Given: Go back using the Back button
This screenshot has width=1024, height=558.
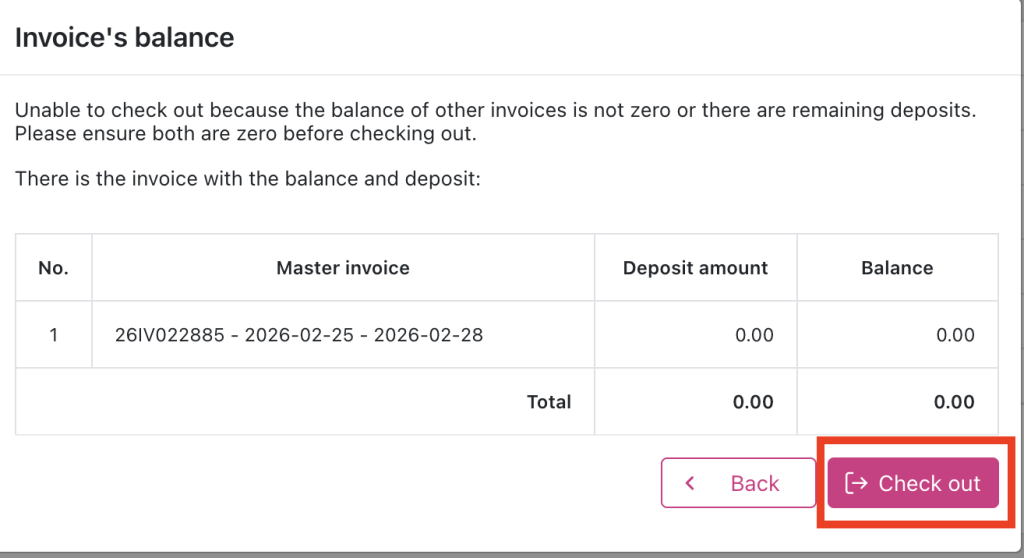Looking at the screenshot, I should 738,484.
